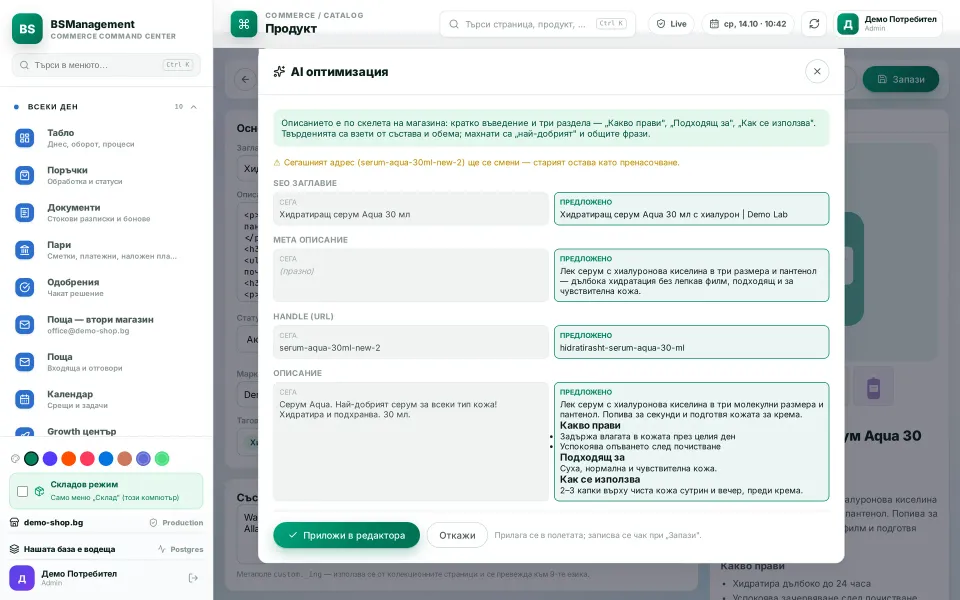Click the clipboard thumbnail behind the dialog
The height and width of the screenshot is (600, 960).
(x=874, y=388)
